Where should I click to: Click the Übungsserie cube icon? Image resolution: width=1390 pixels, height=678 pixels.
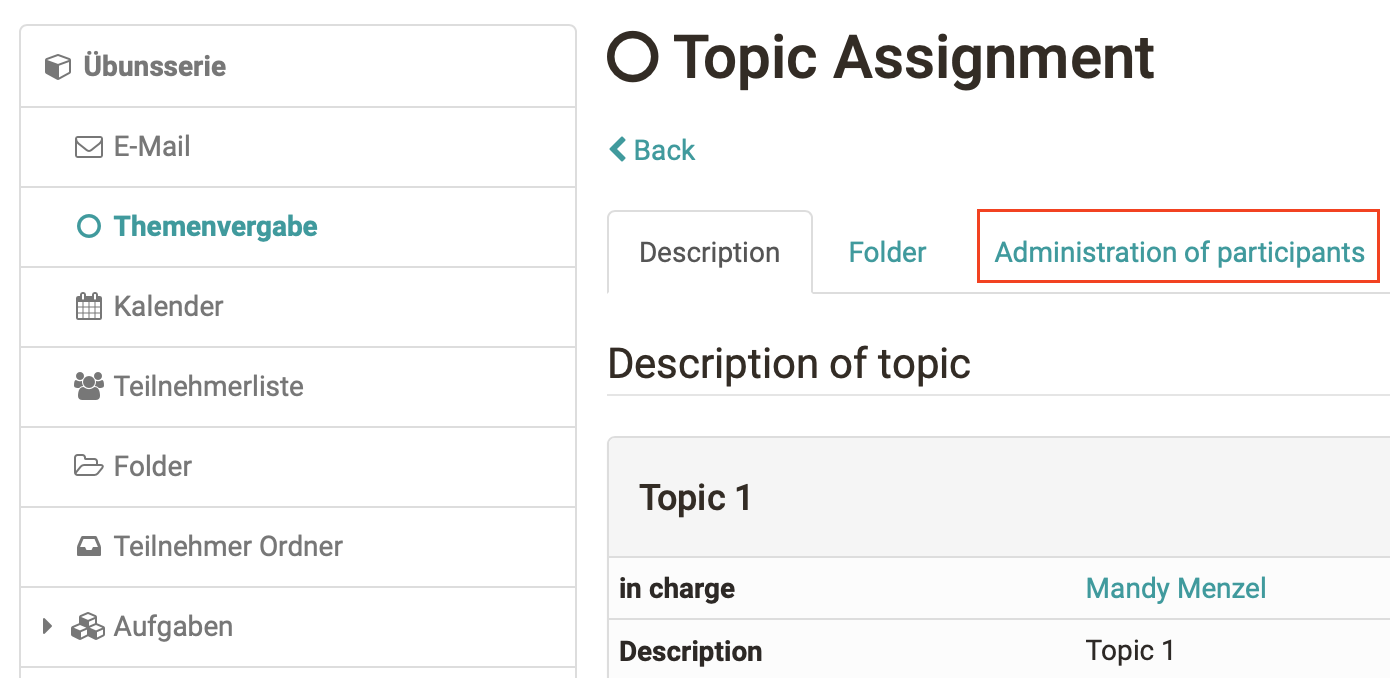pyautogui.click(x=57, y=66)
